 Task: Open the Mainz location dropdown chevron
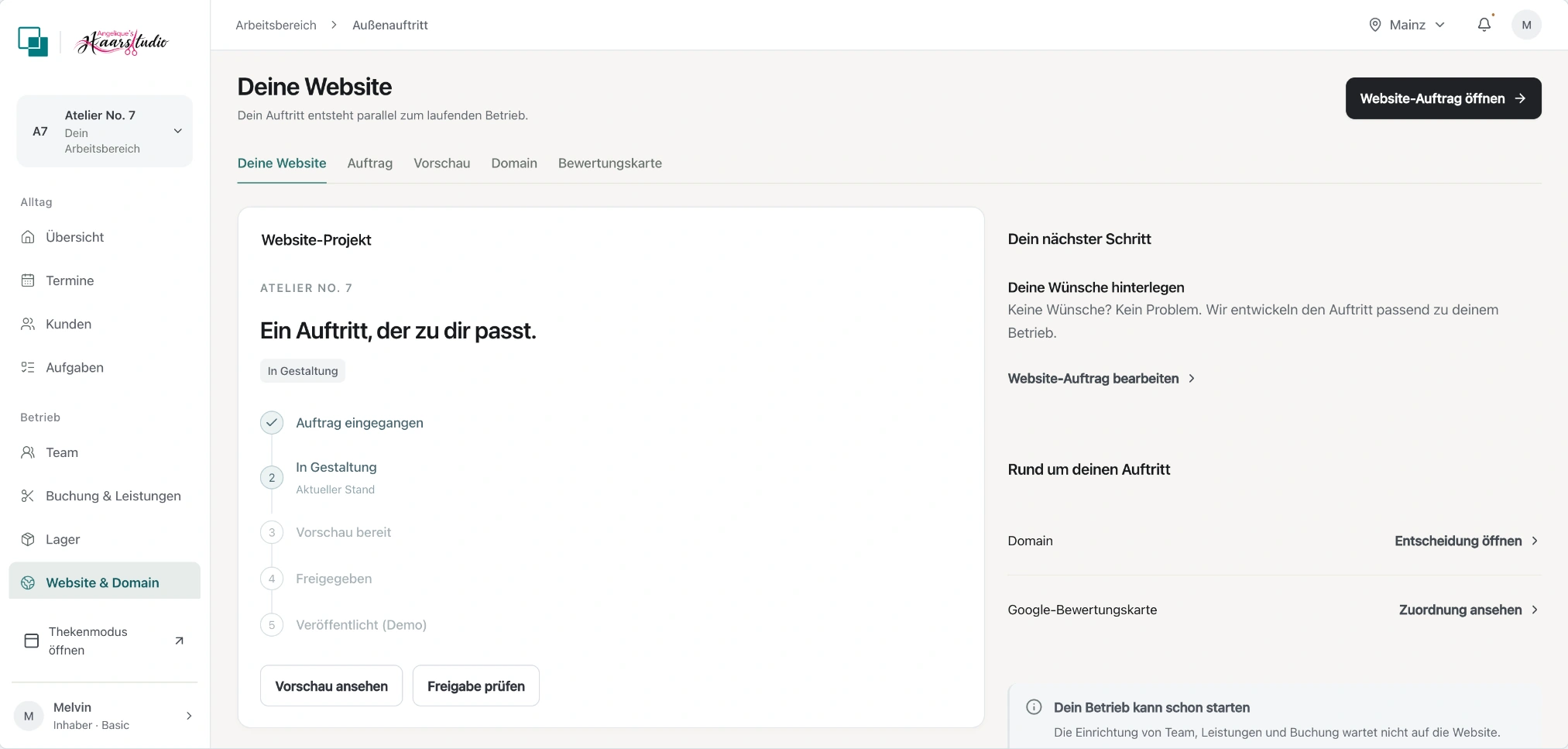1439,25
